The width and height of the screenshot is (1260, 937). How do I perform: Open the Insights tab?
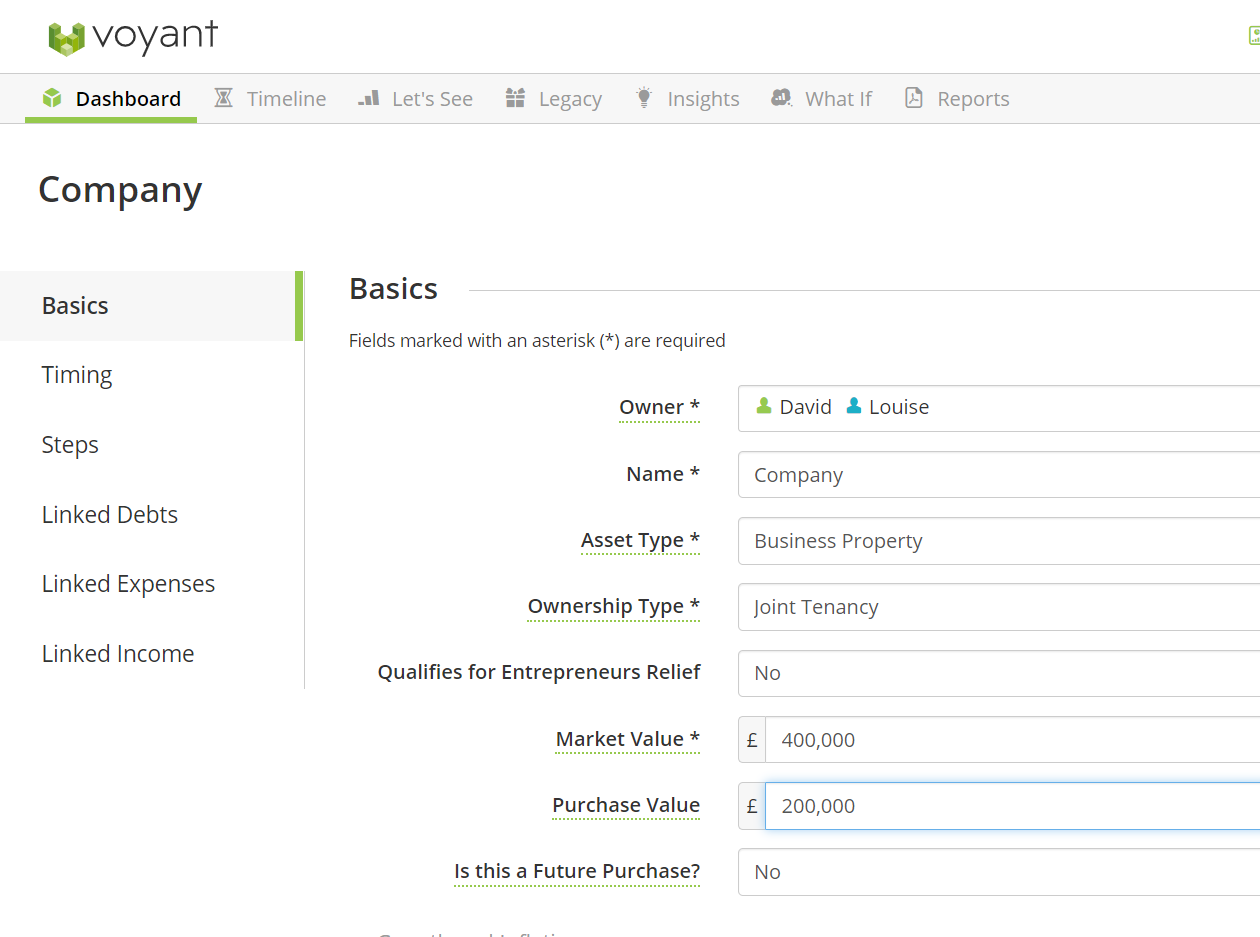[x=687, y=99]
